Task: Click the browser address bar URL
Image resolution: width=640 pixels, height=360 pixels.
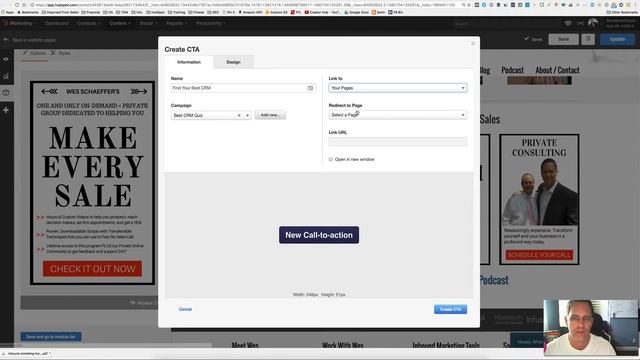Action: 245,5
